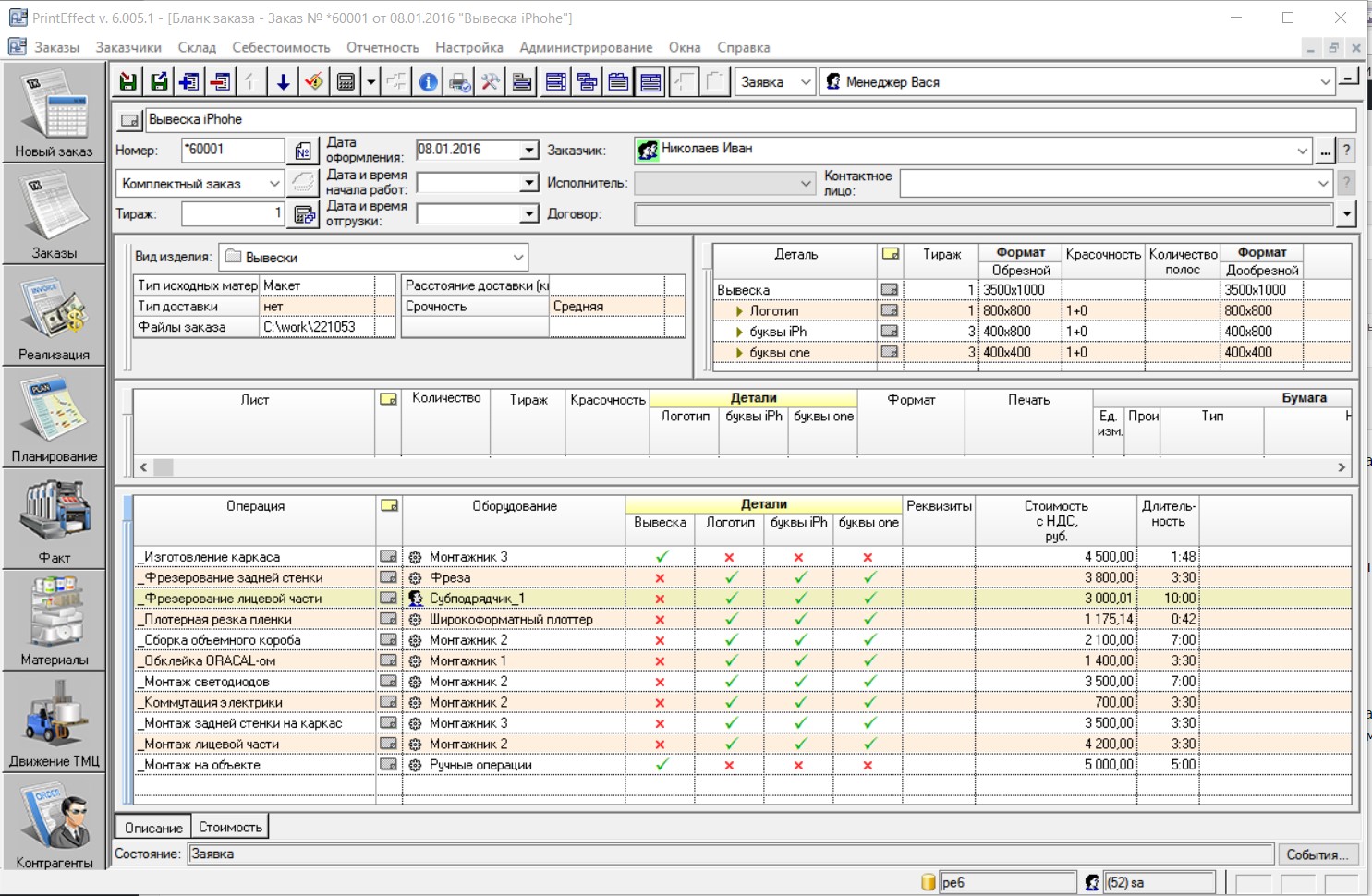Click the События... button
This screenshot has height=896, width=1372.
[x=1317, y=854]
